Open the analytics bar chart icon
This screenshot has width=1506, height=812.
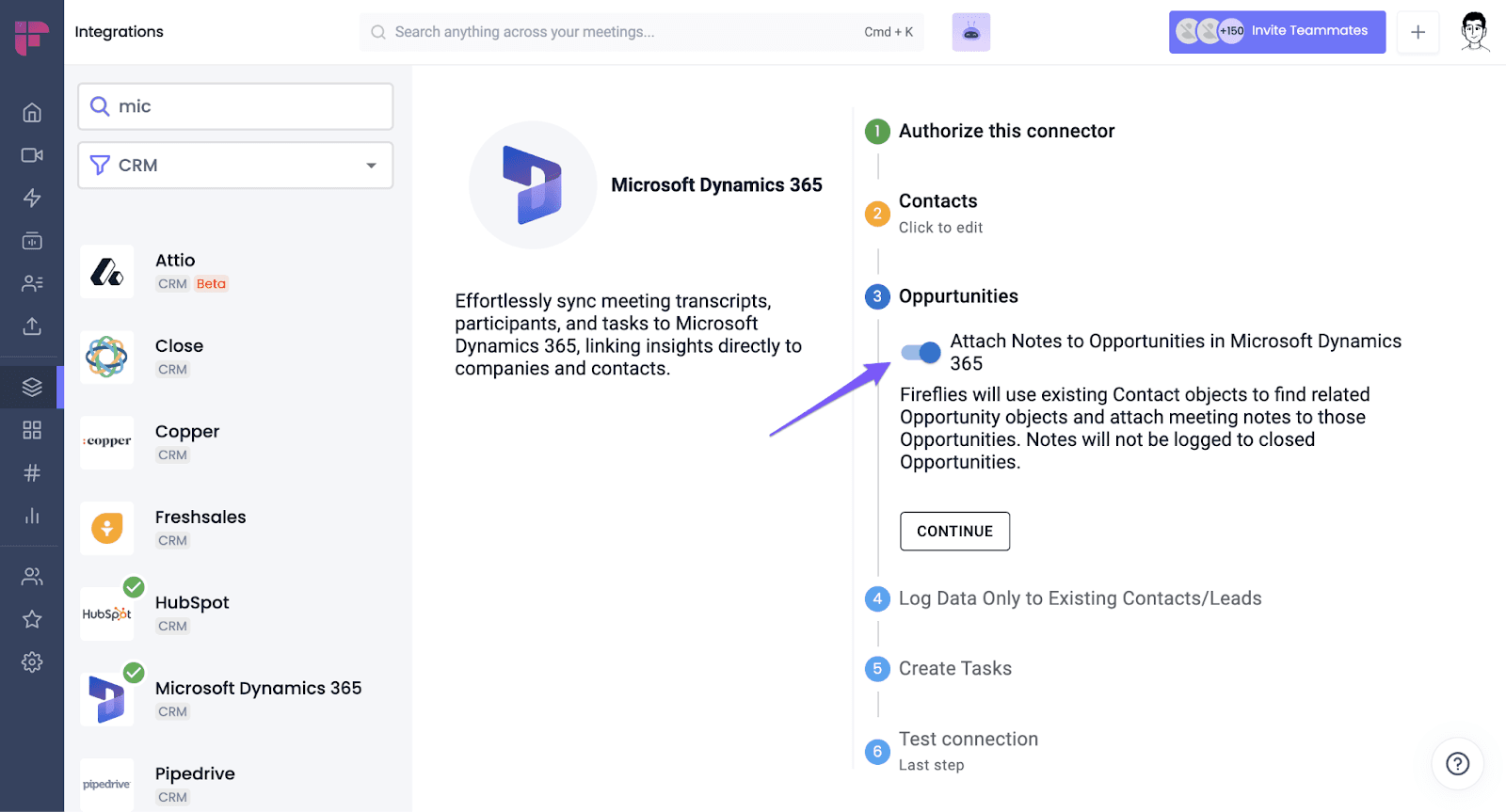(x=32, y=516)
